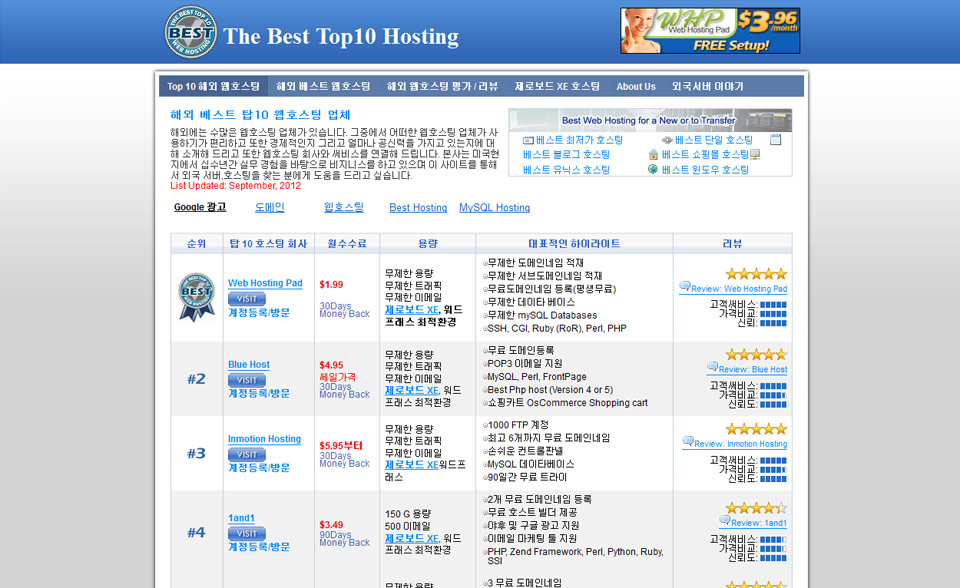Click the star rating for Web Hosting Pad
This screenshot has height=588, width=960.
coord(755,273)
